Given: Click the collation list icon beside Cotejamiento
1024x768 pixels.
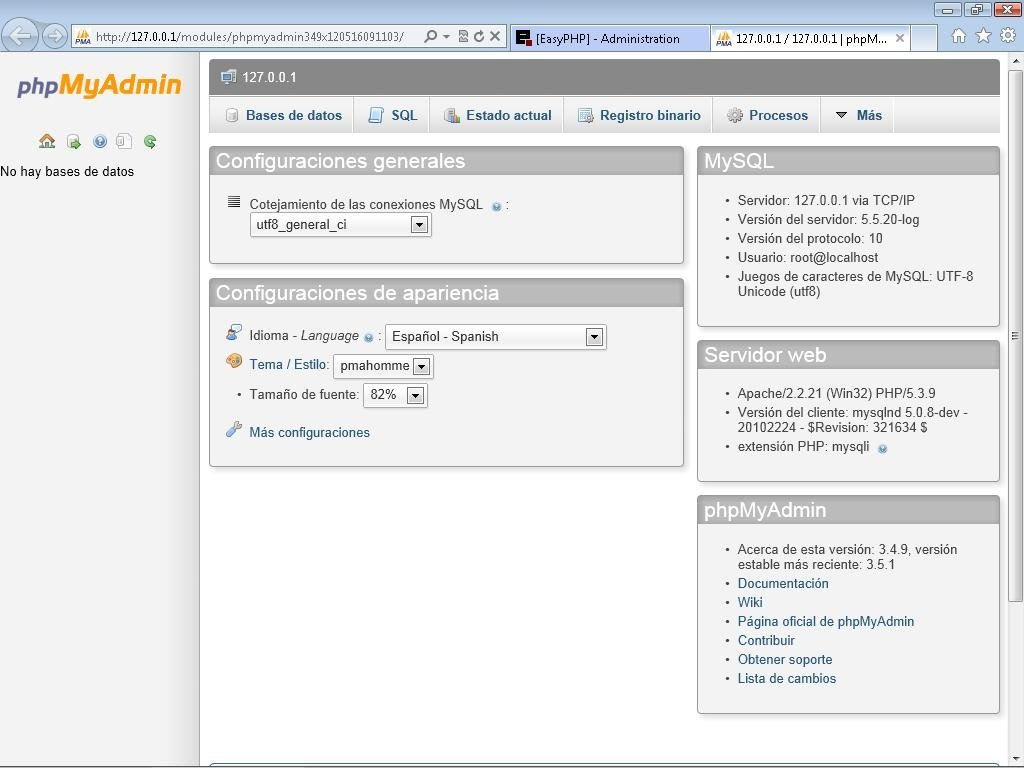Looking at the screenshot, I should 234,202.
